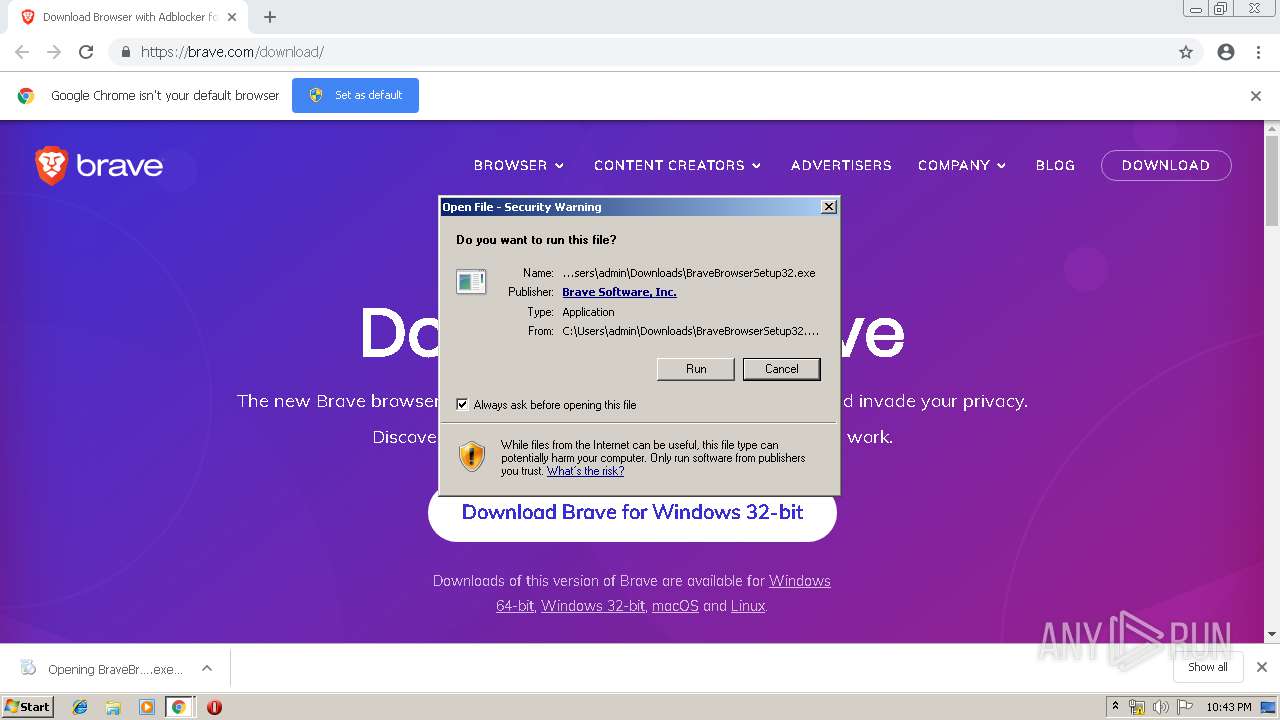Close the Security Warning dialog
The width and height of the screenshot is (1280, 720).
(x=828, y=207)
